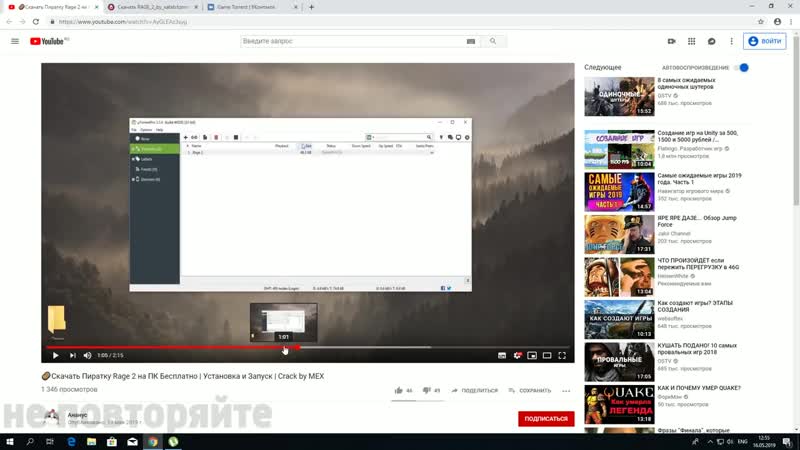Image resolution: width=800 pixels, height=450 pixels.
Task: Open the YouTube settings three-dot menu
Action: coord(731,41)
